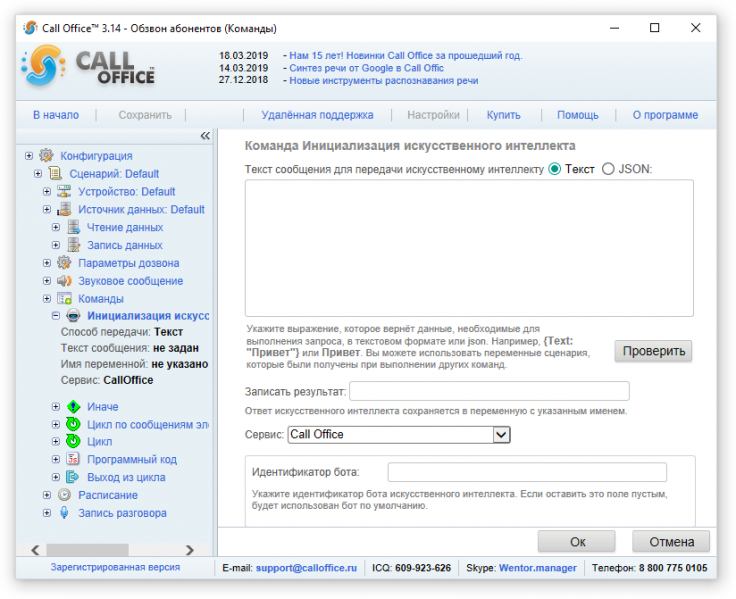
Task: Expand the Устройство: Default node
Action: click(47, 192)
